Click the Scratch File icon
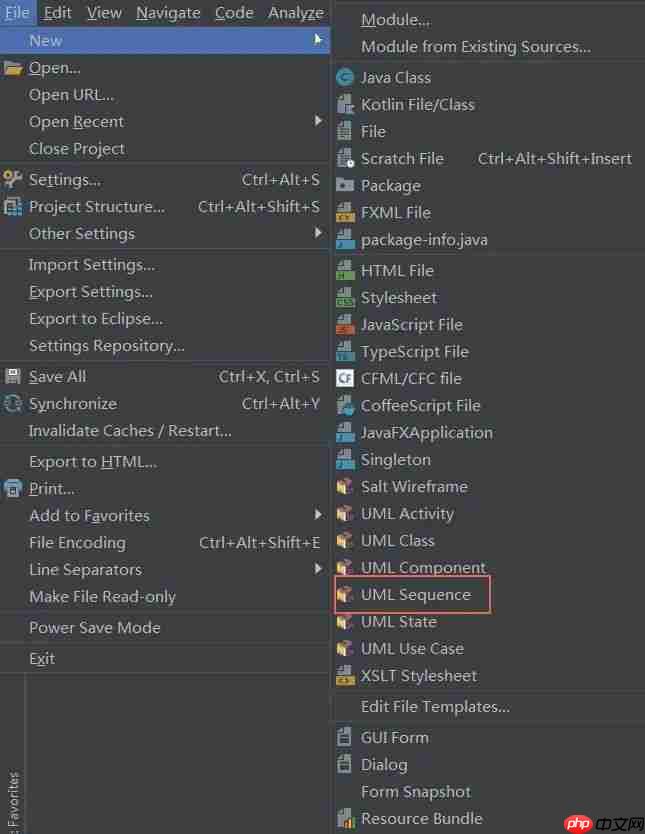 (345, 159)
